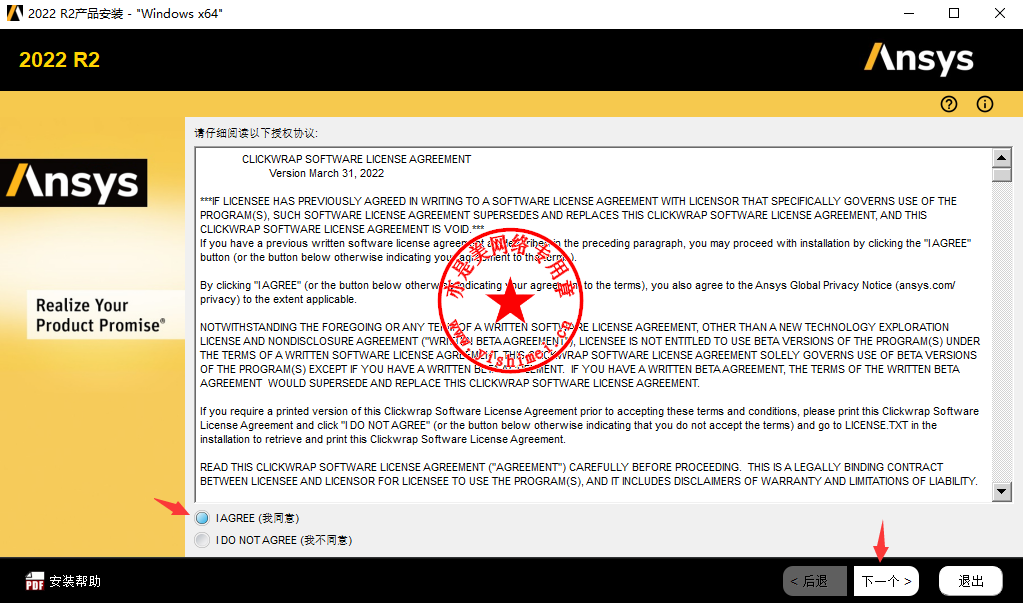1023x603 pixels.
Task: Open the PDF install help icon
Action: tap(35, 581)
